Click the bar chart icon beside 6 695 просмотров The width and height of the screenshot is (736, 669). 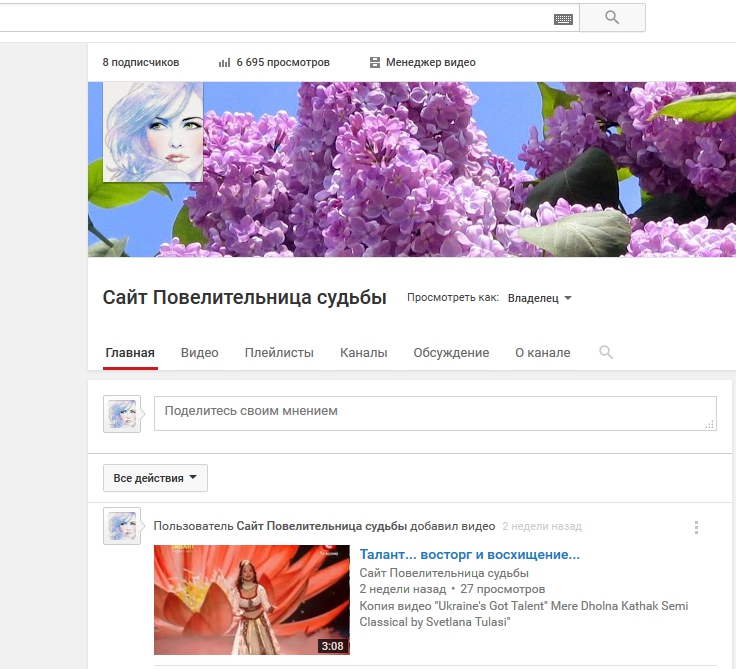[x=224, y=63]
